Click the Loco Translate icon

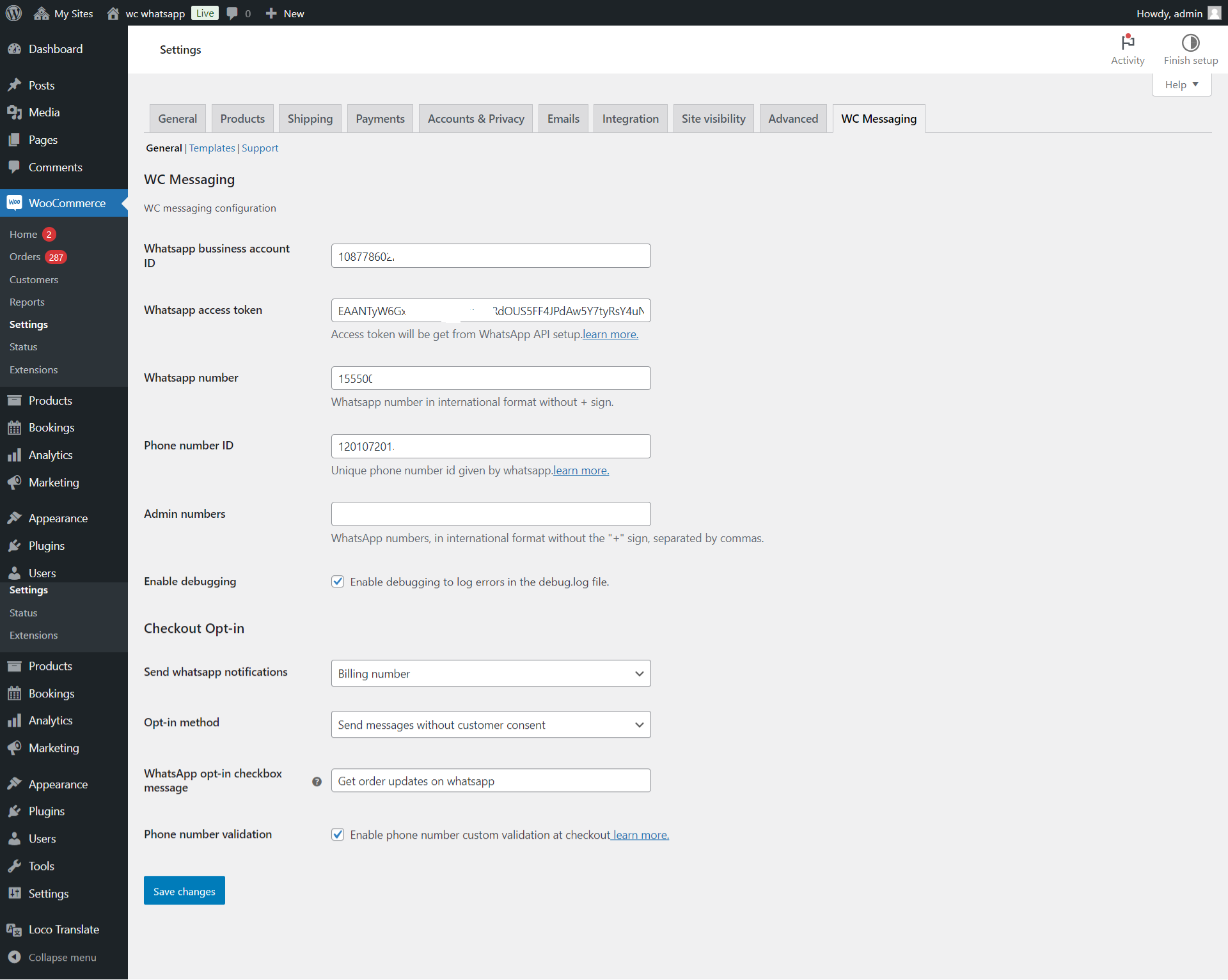(14, 929)
